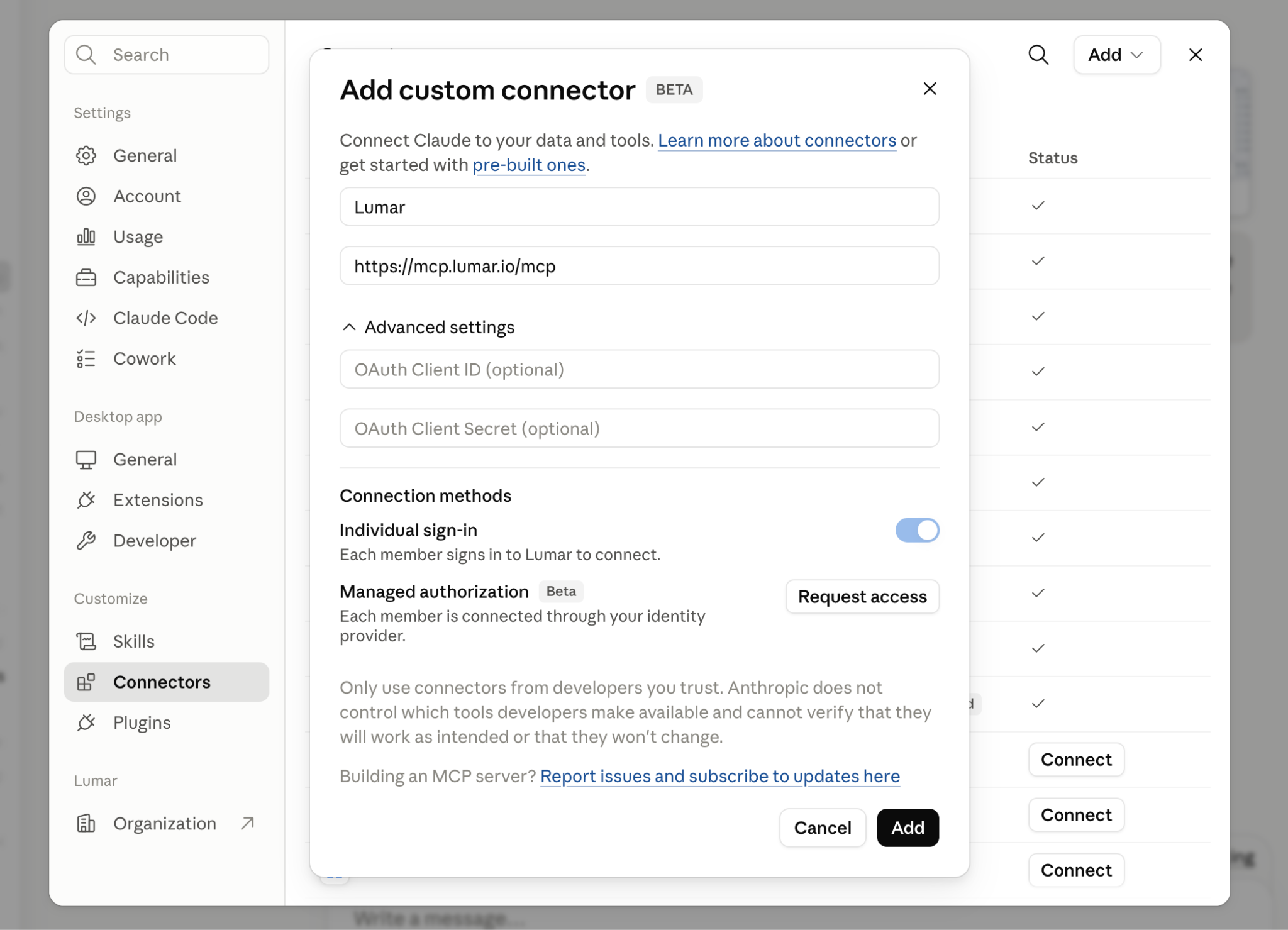Viewport: 1288px width, 930px height.
Task: Click the Beta tag beside Managed authorization
Action: (x=561, y=591)
